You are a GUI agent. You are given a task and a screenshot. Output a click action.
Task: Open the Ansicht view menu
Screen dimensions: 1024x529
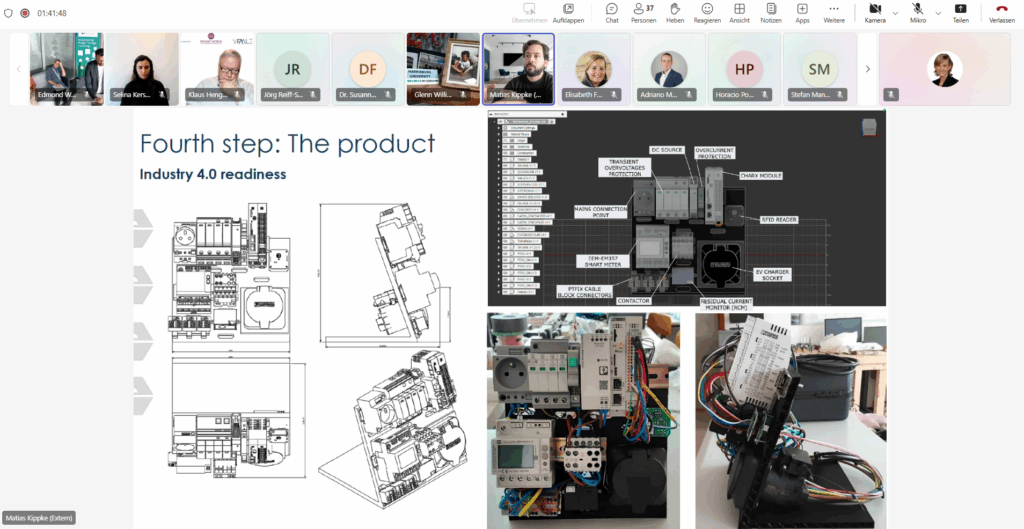coord(739,12)
